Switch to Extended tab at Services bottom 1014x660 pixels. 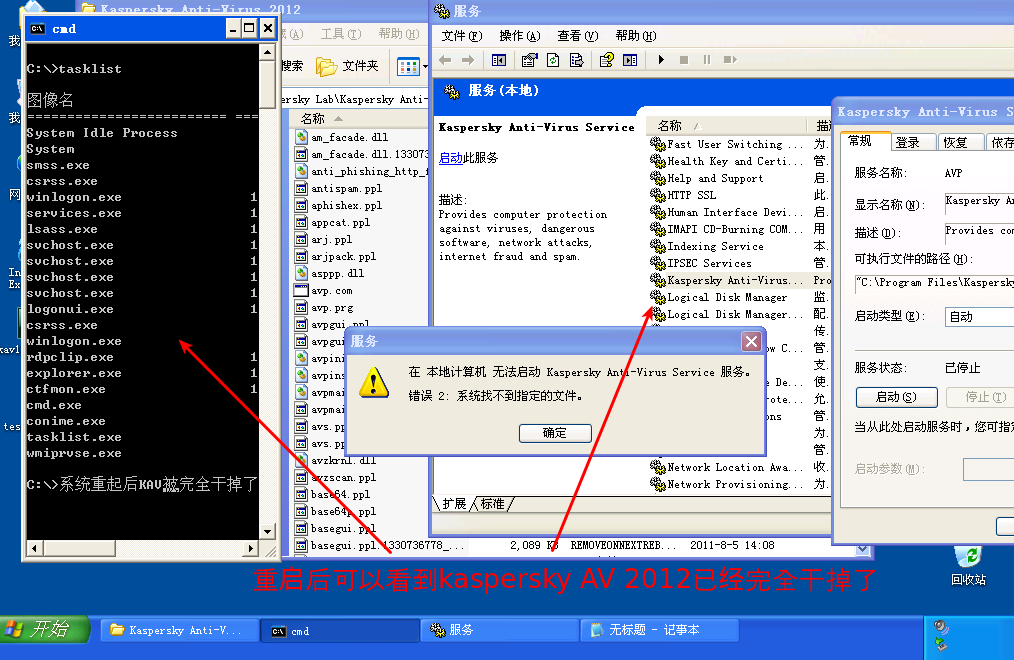(x=454, y=504)
